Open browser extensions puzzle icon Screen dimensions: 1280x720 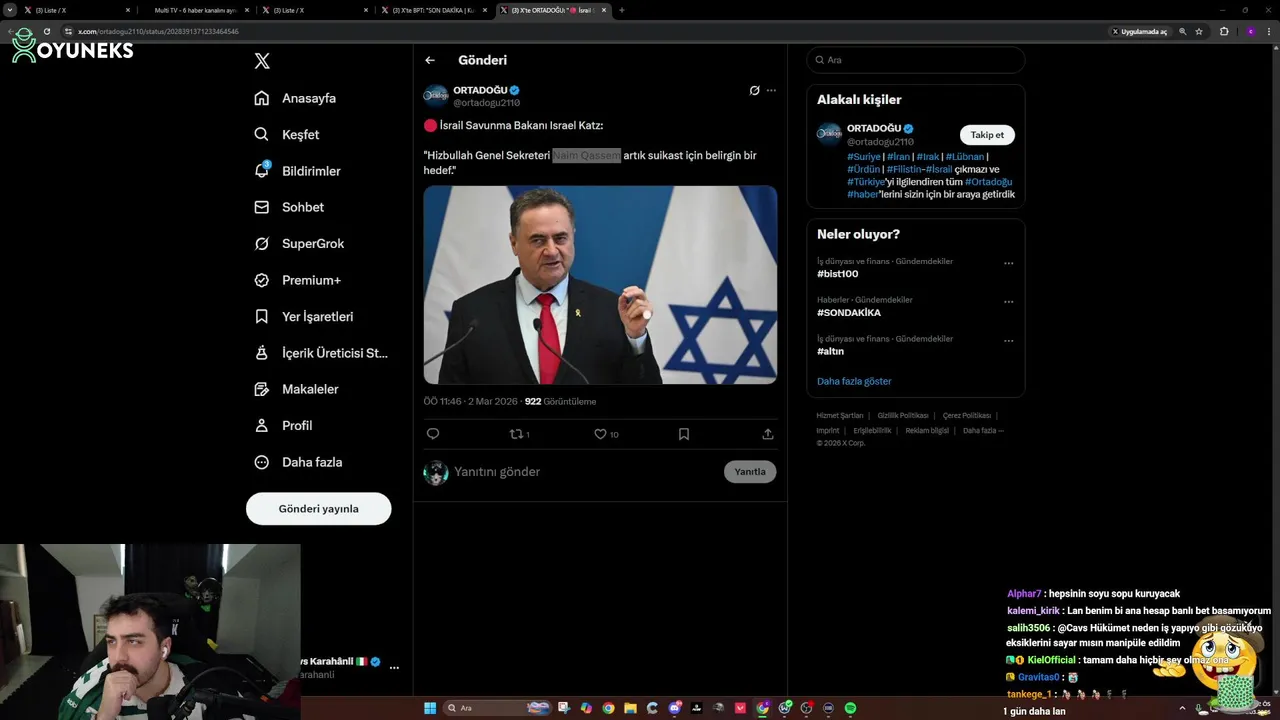(x=1224, y=31)
